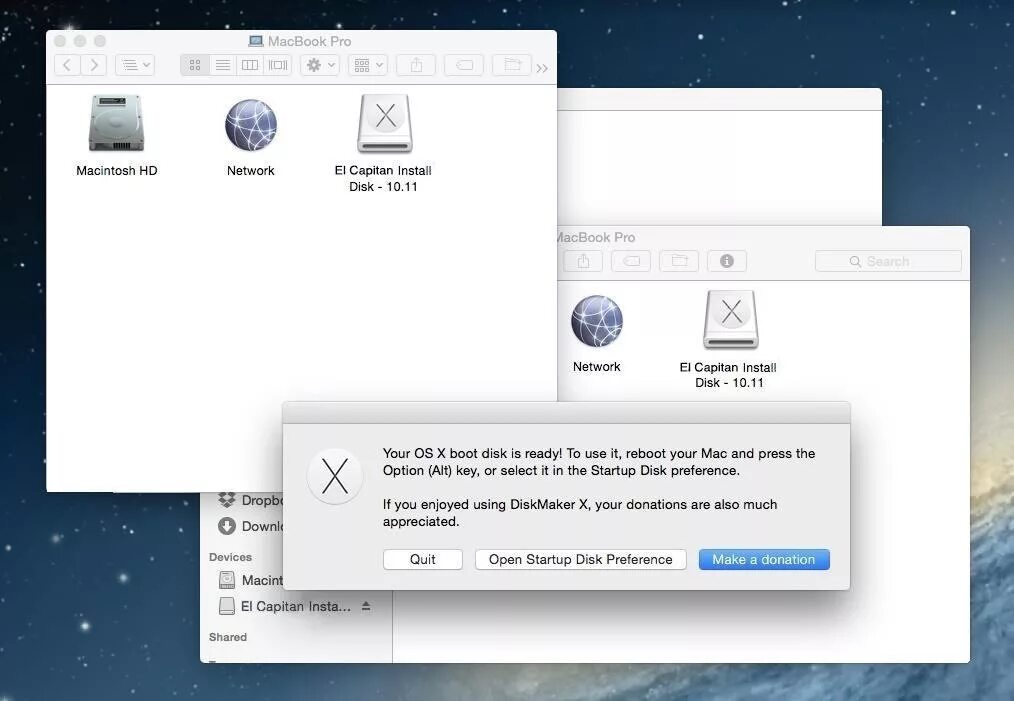Switch to Cover Flow view in front window
1014x701 pixels.
pos(278,65)
